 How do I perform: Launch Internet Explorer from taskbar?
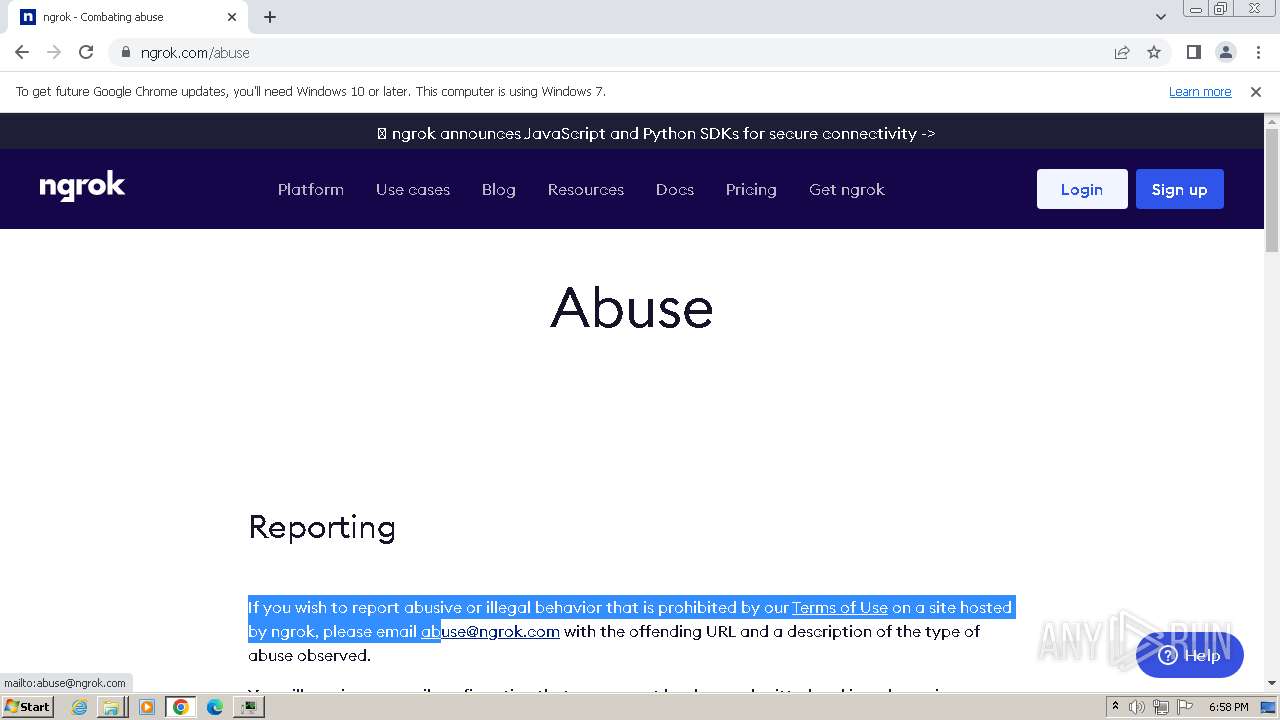coord(79,707)
